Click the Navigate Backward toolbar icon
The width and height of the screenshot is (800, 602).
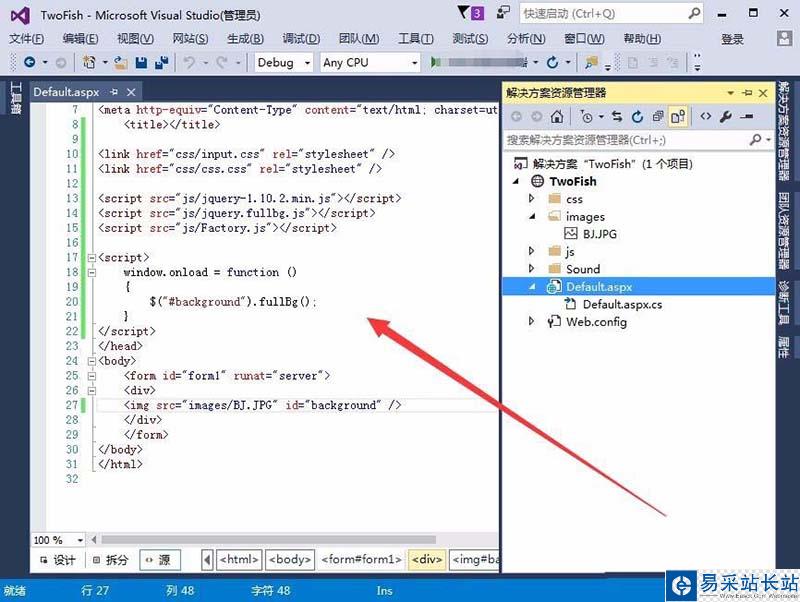[30, 62]
